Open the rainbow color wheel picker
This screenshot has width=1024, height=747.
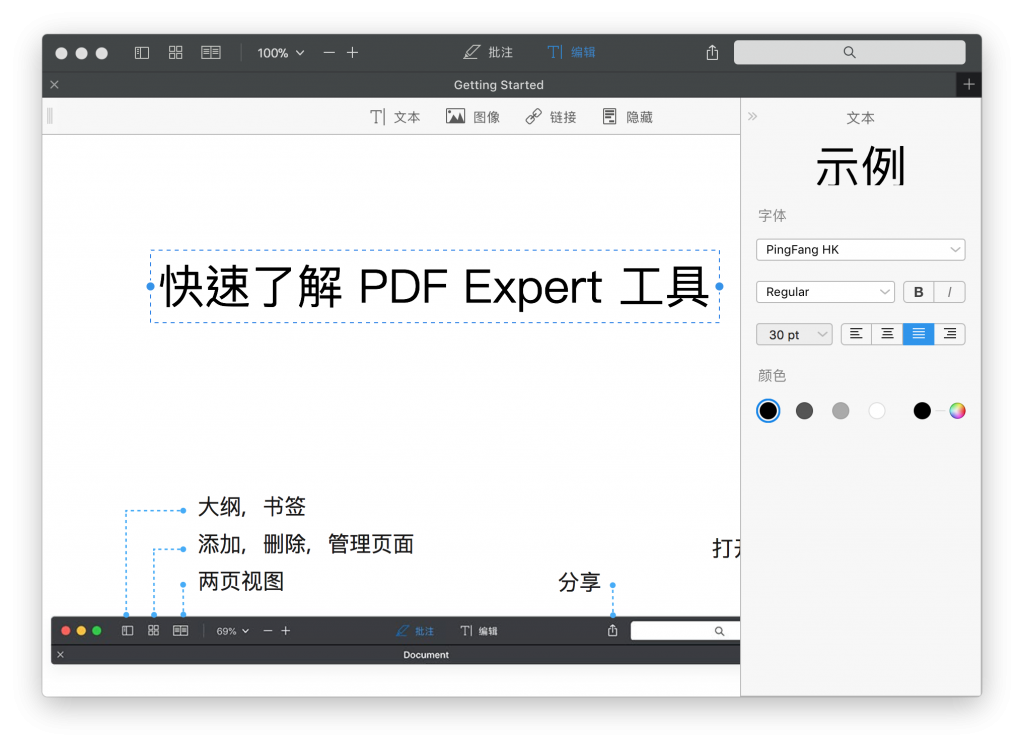tap(957, 411)
